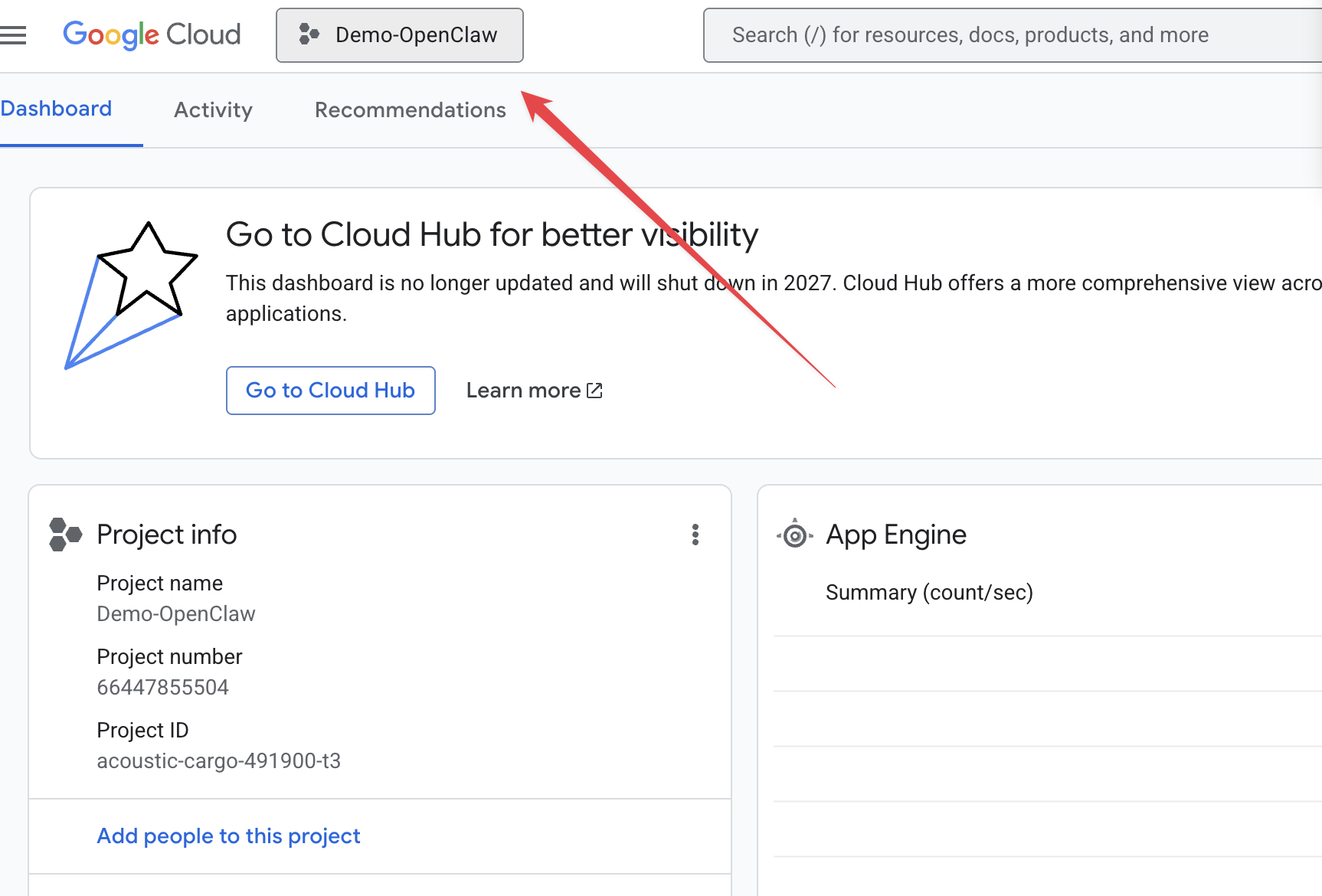Select the Dashboard tab
This screenshot has width=1322, height=896.
click(x=56, y=109)
